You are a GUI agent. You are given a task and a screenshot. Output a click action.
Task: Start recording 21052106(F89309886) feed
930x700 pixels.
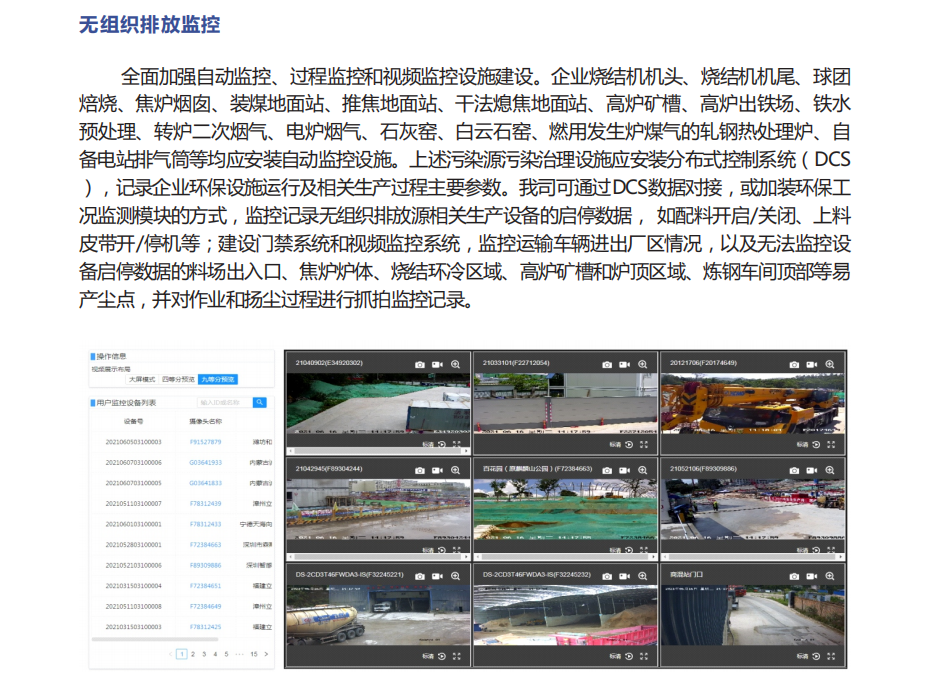[812, 470]
